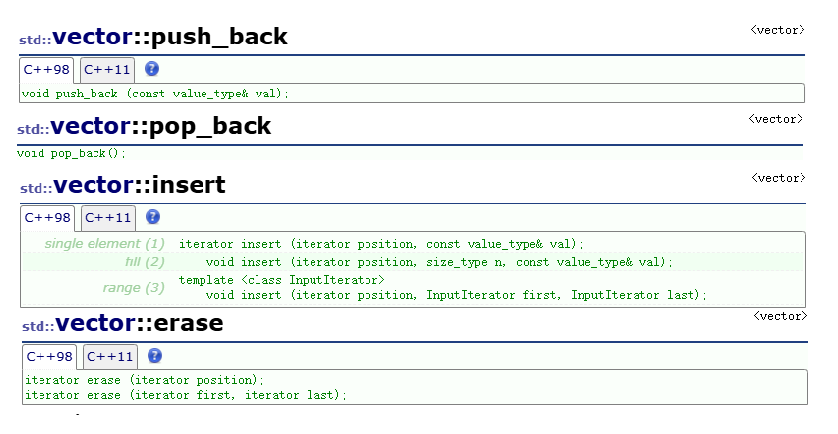Open C++98 tab under erase
The height and width of the screenshot is (434, 838).
tap(49, 357)
